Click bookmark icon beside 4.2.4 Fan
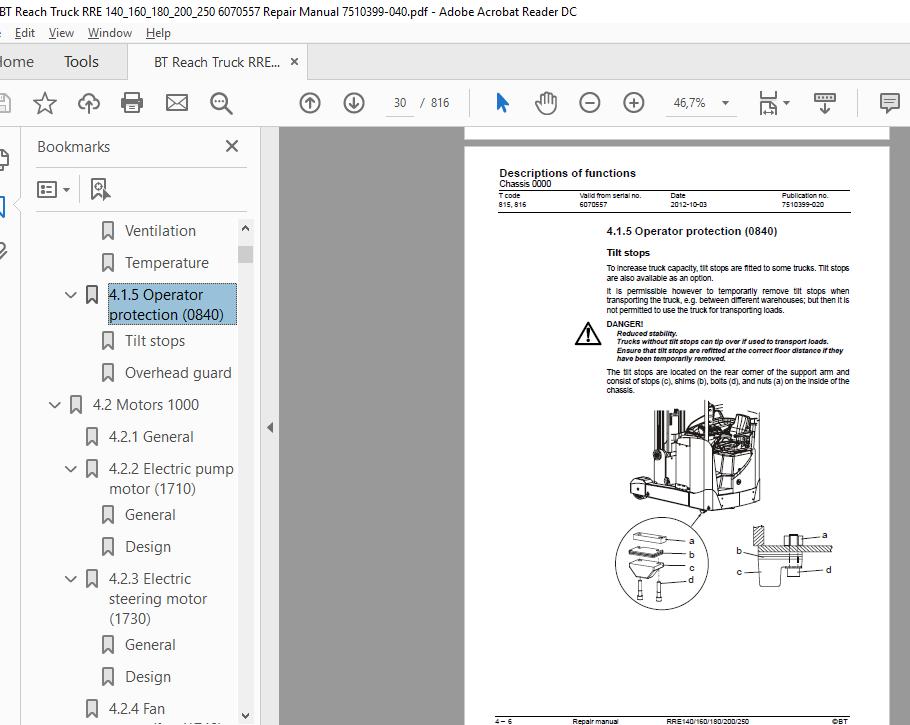 [92, 709]
